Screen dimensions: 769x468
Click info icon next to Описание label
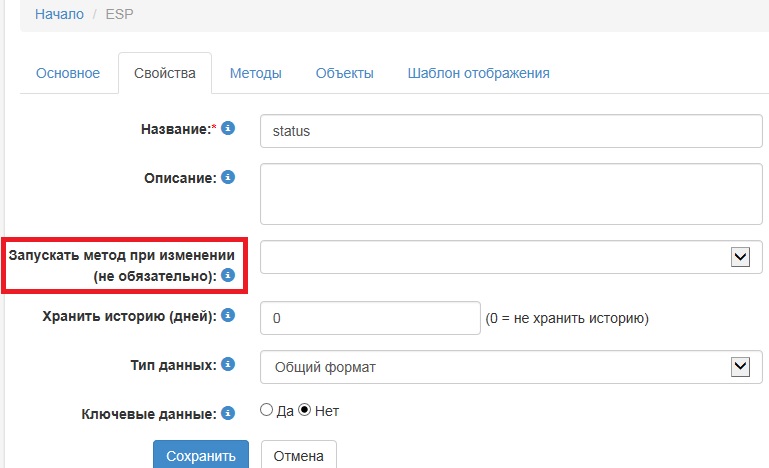228,177
